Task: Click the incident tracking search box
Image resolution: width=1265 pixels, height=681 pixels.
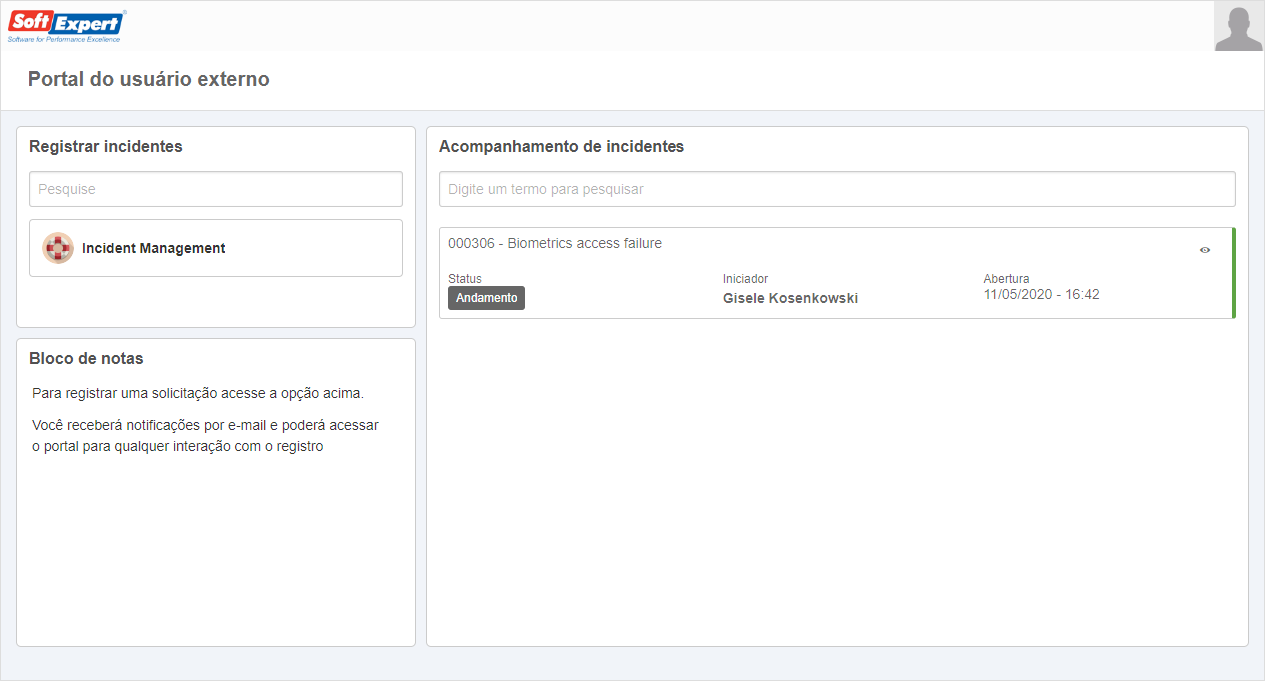Action: tap(837, 189)
